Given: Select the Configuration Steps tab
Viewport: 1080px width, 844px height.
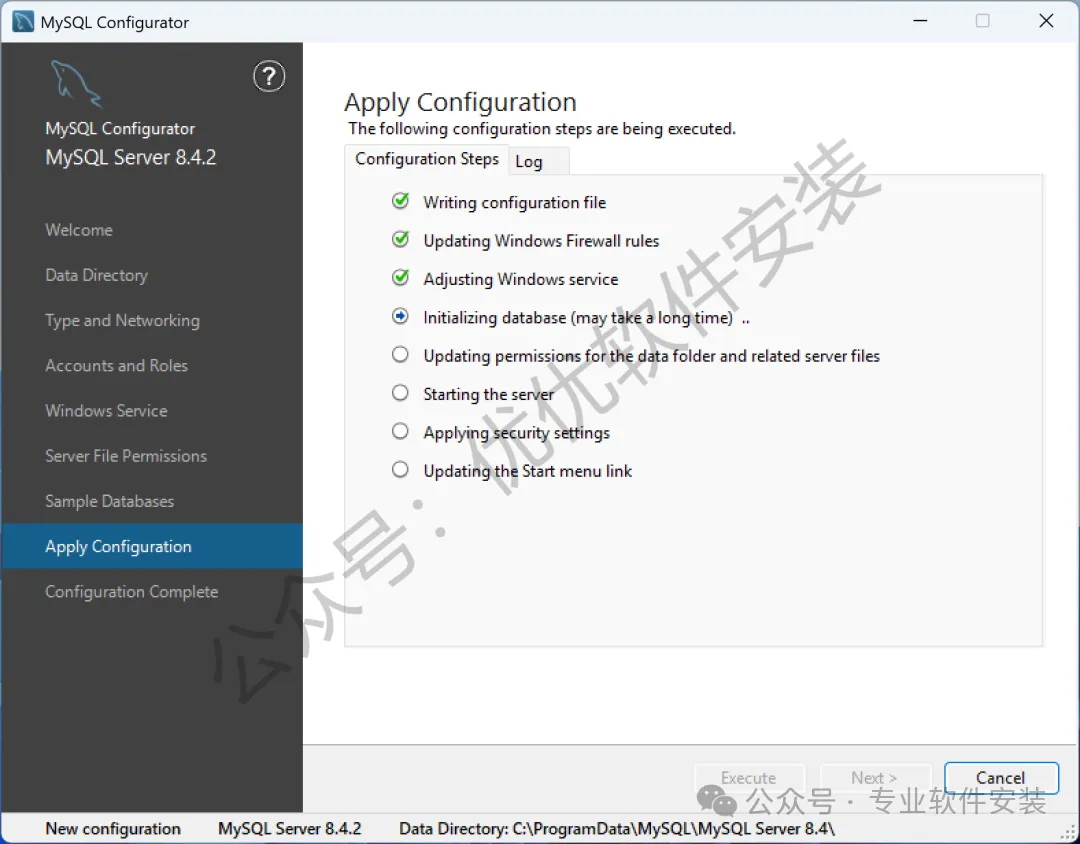Looking at the screenshot, I should pyautogui.click(x=426, y=159).
